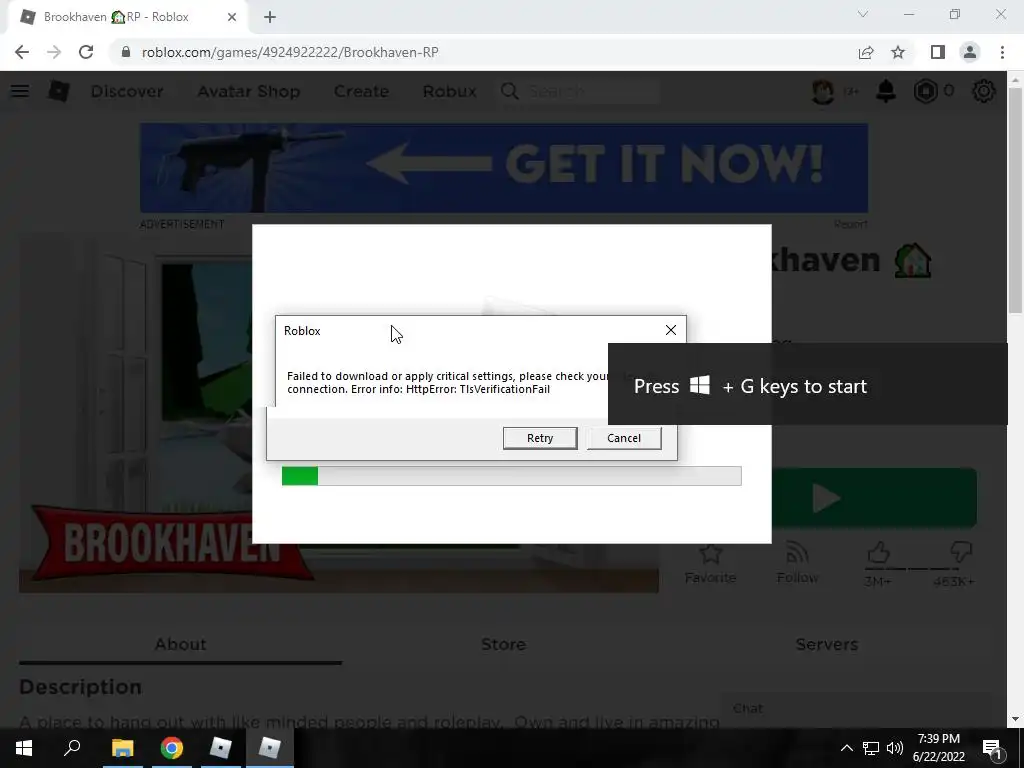The image size is (1024, 768).
Task: Click the Brookhaven game thumbnail image
Action: point(135,415)
